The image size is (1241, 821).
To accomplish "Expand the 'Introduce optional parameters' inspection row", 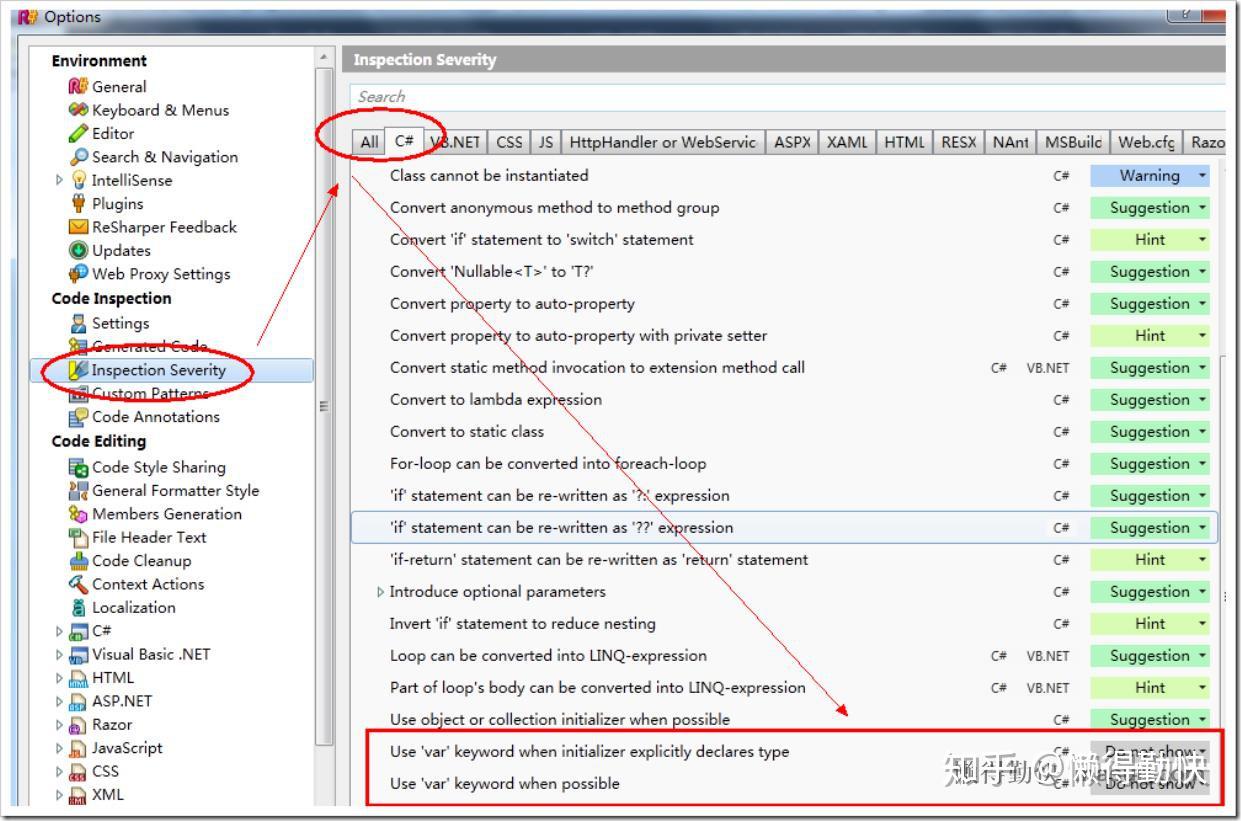I will point(381,591).
